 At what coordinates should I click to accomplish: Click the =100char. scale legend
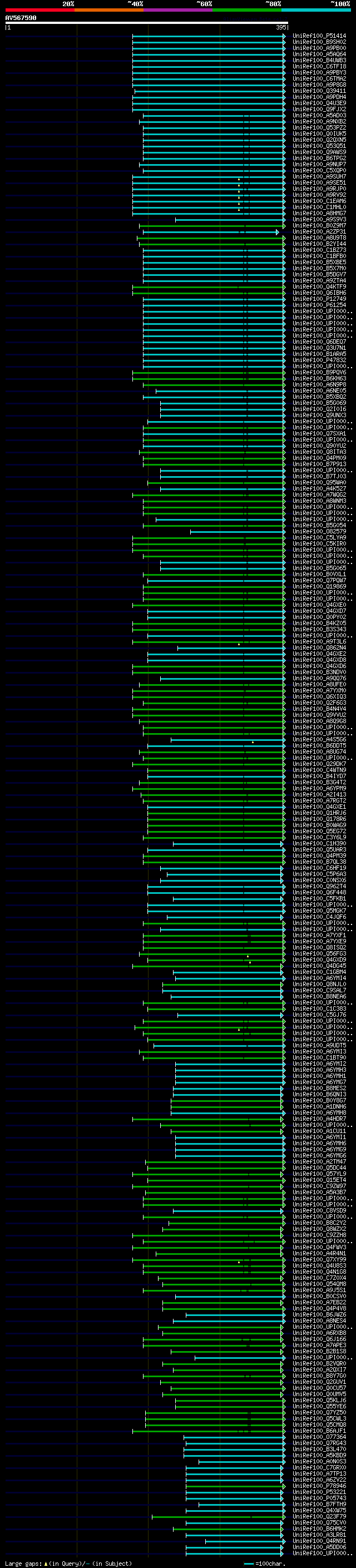click(265, 1563)
